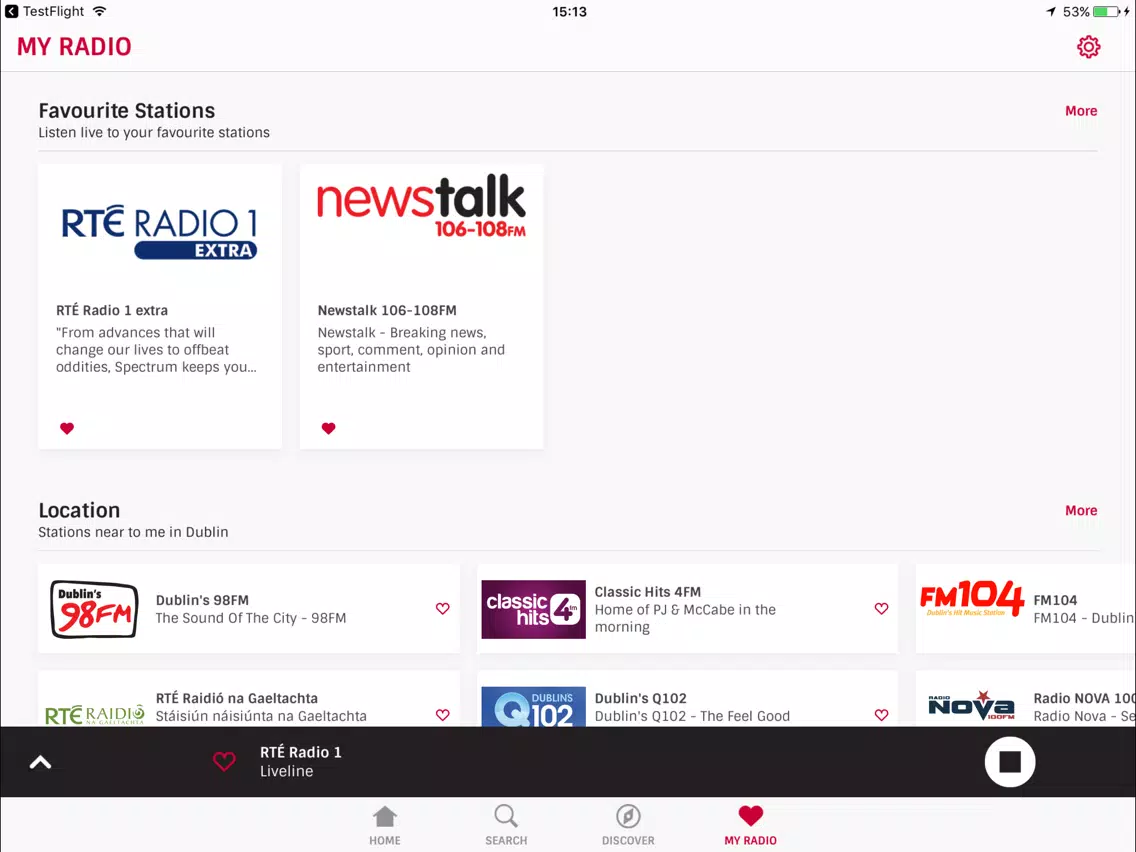Tap 'Home of PJ & McCabe' description
Viewport: 1136px width, 852px height.
(x=685, y=618)
